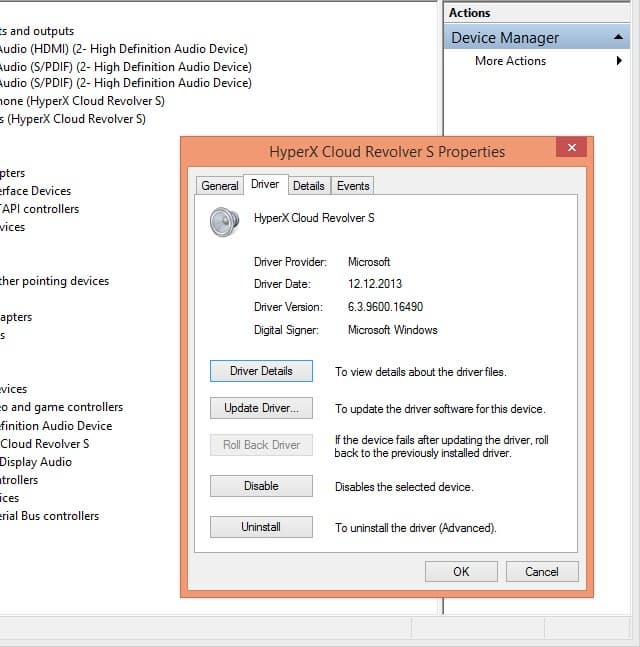The height and width of the screenshot is (647, 640).
Task: Click the Driver Provider value Microsoft
Action: click(x=369, y=262)
